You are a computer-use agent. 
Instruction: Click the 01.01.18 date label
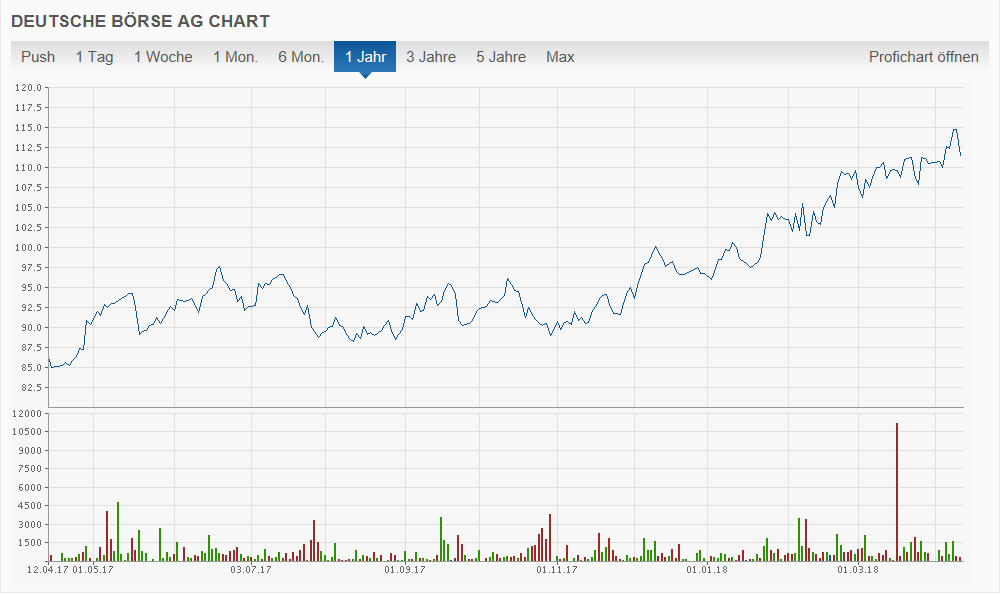(707, 569)
